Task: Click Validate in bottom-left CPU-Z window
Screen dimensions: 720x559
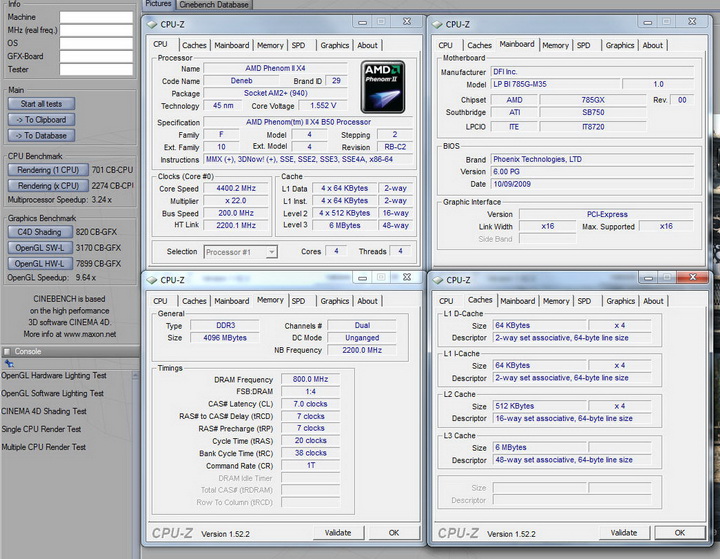Action: [x=338, y=533]
